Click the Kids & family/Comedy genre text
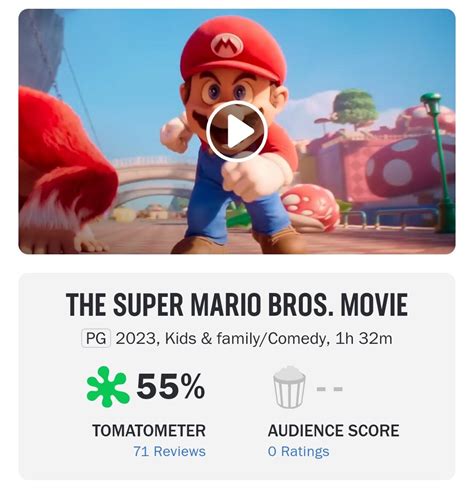The width and height of the screenshot is (474, 489). (245, 339)
